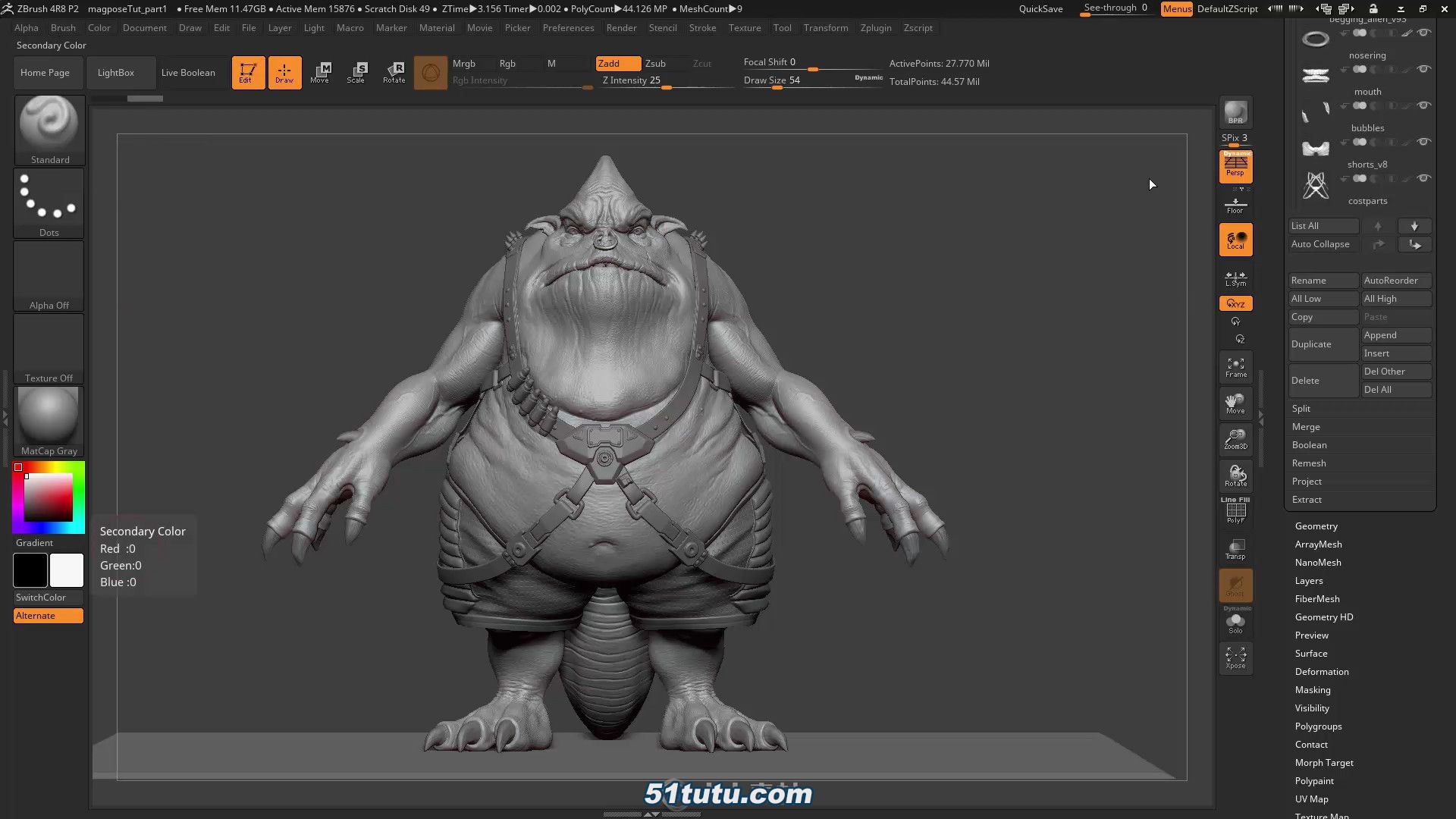Screen dimensions: 1456x819
Task: Click the Frame view button
Action: tap(1235, 368)
